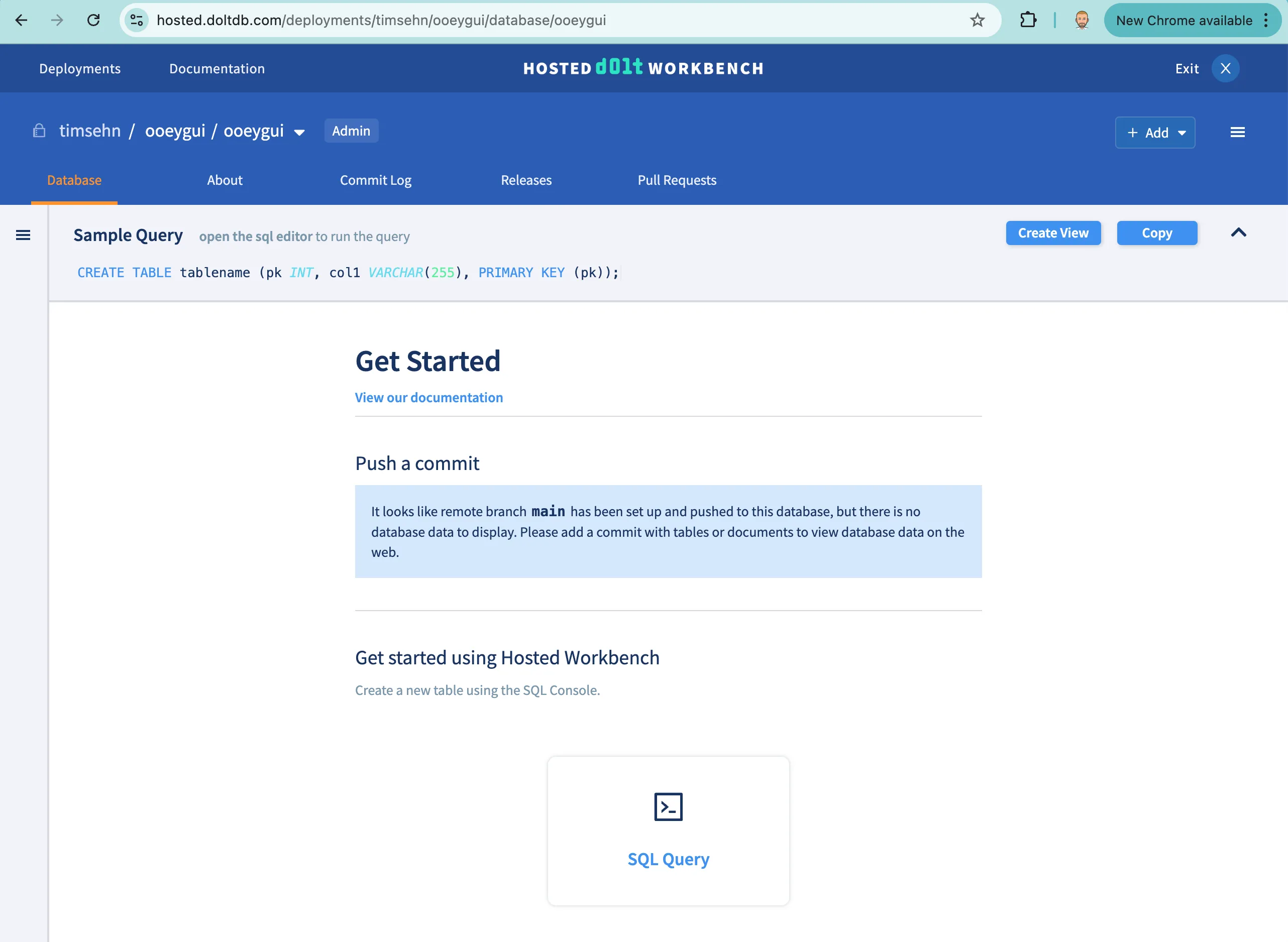Bookmark page with star icon
Screen dimensions: 1288x942
tap(977, 21)
